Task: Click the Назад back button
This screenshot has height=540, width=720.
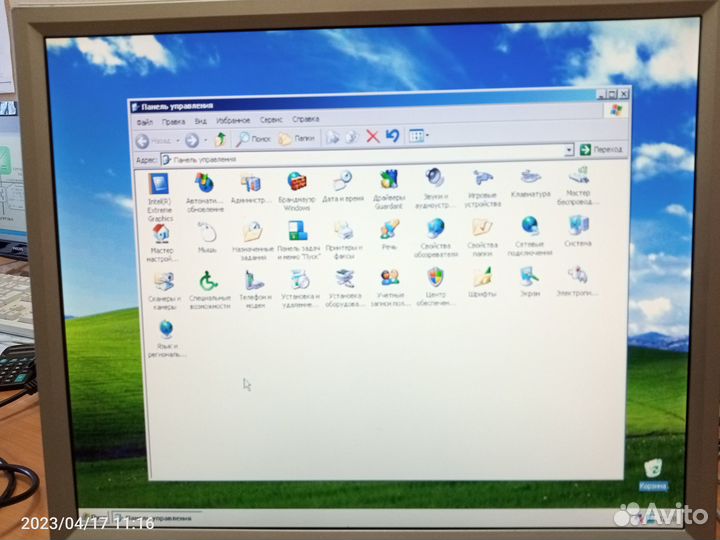Action: tap(154, 141)
